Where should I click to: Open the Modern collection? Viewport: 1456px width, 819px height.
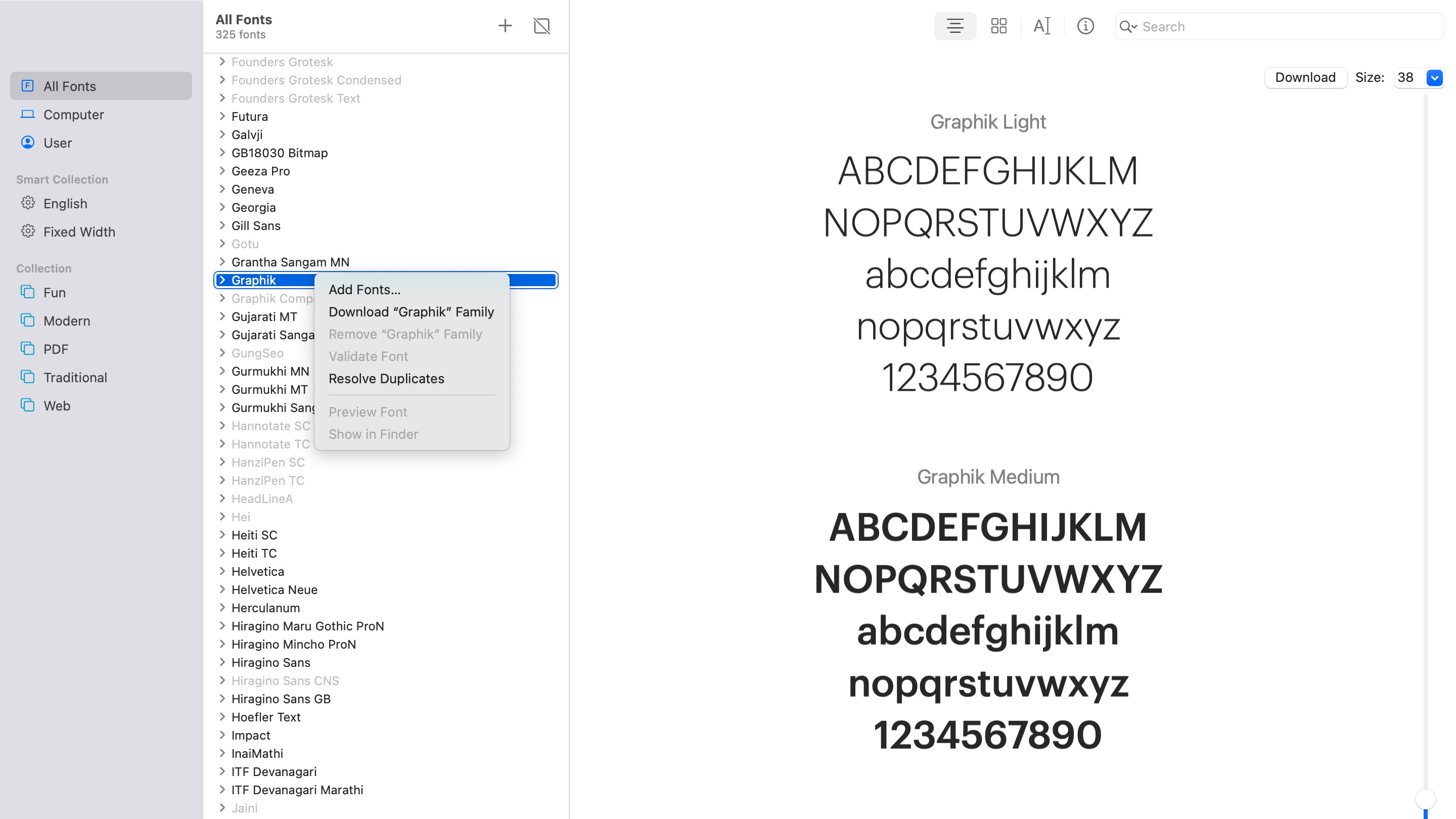[101, 321]
